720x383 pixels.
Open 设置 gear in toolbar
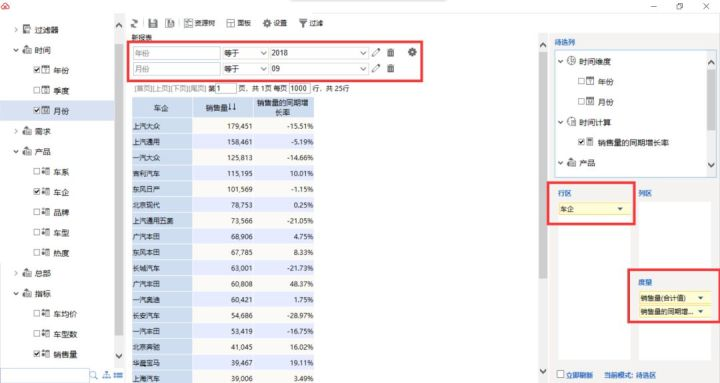tap(275, 23)
